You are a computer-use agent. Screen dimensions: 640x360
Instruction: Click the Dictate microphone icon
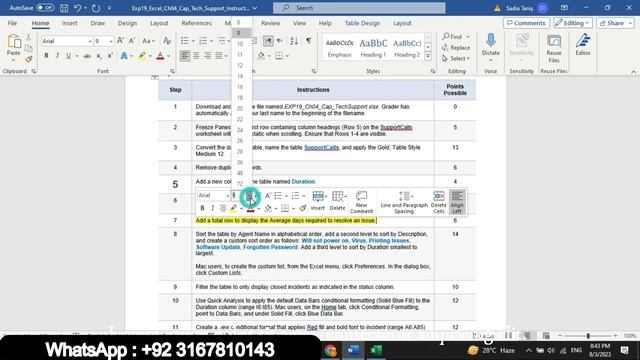tap(491, 41)
